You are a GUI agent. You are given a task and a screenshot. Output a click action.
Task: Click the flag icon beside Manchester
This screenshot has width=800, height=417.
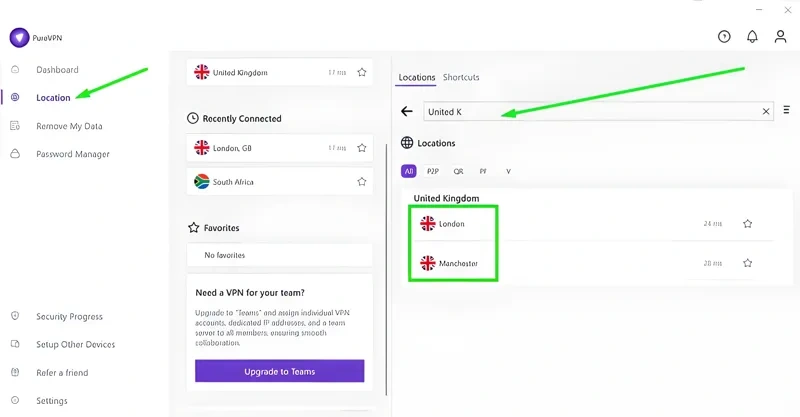coord(428,263)
